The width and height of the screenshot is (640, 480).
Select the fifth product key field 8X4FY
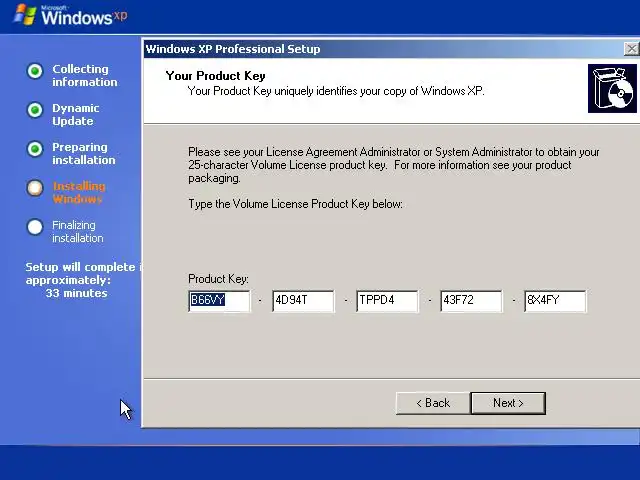coord(555,301)
